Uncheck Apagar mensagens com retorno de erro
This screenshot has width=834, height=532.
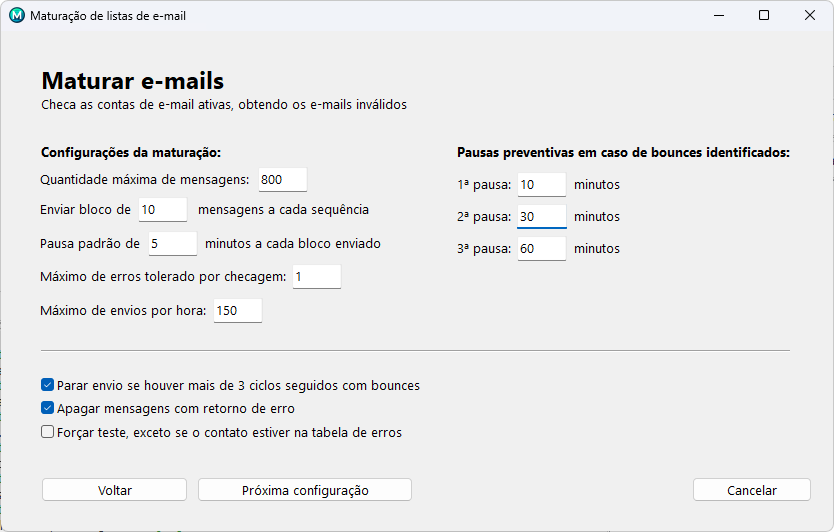coord(48,409)
